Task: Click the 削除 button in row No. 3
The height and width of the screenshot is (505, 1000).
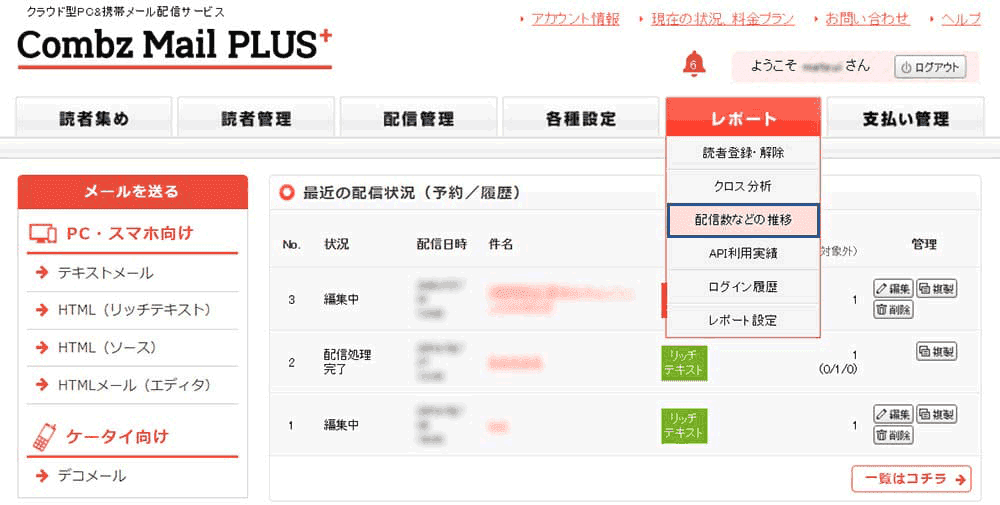Action: (893, 310)
